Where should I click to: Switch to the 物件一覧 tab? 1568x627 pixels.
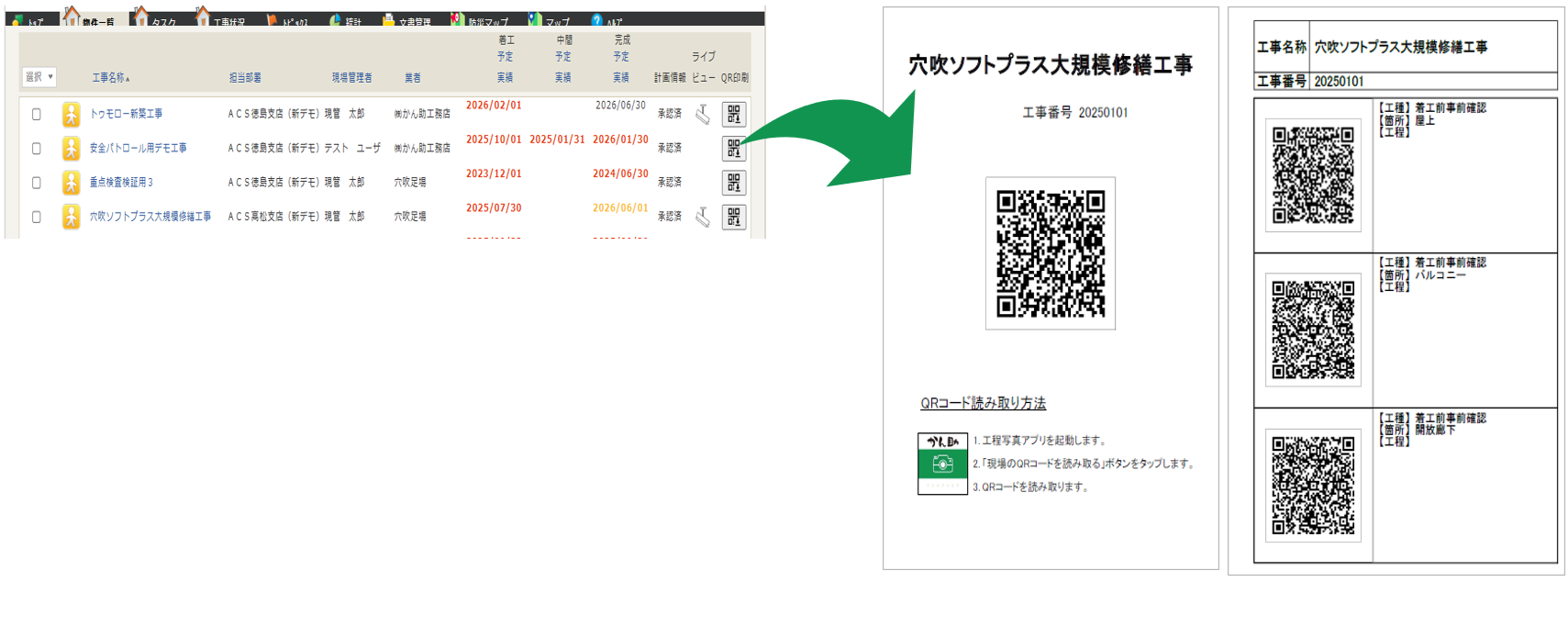[x=89, y=18]
